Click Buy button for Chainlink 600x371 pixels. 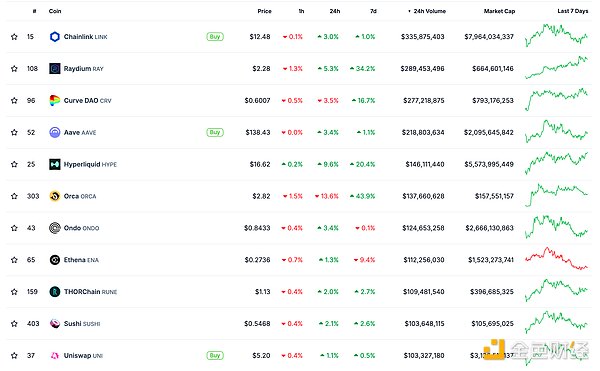click(215, 37)
